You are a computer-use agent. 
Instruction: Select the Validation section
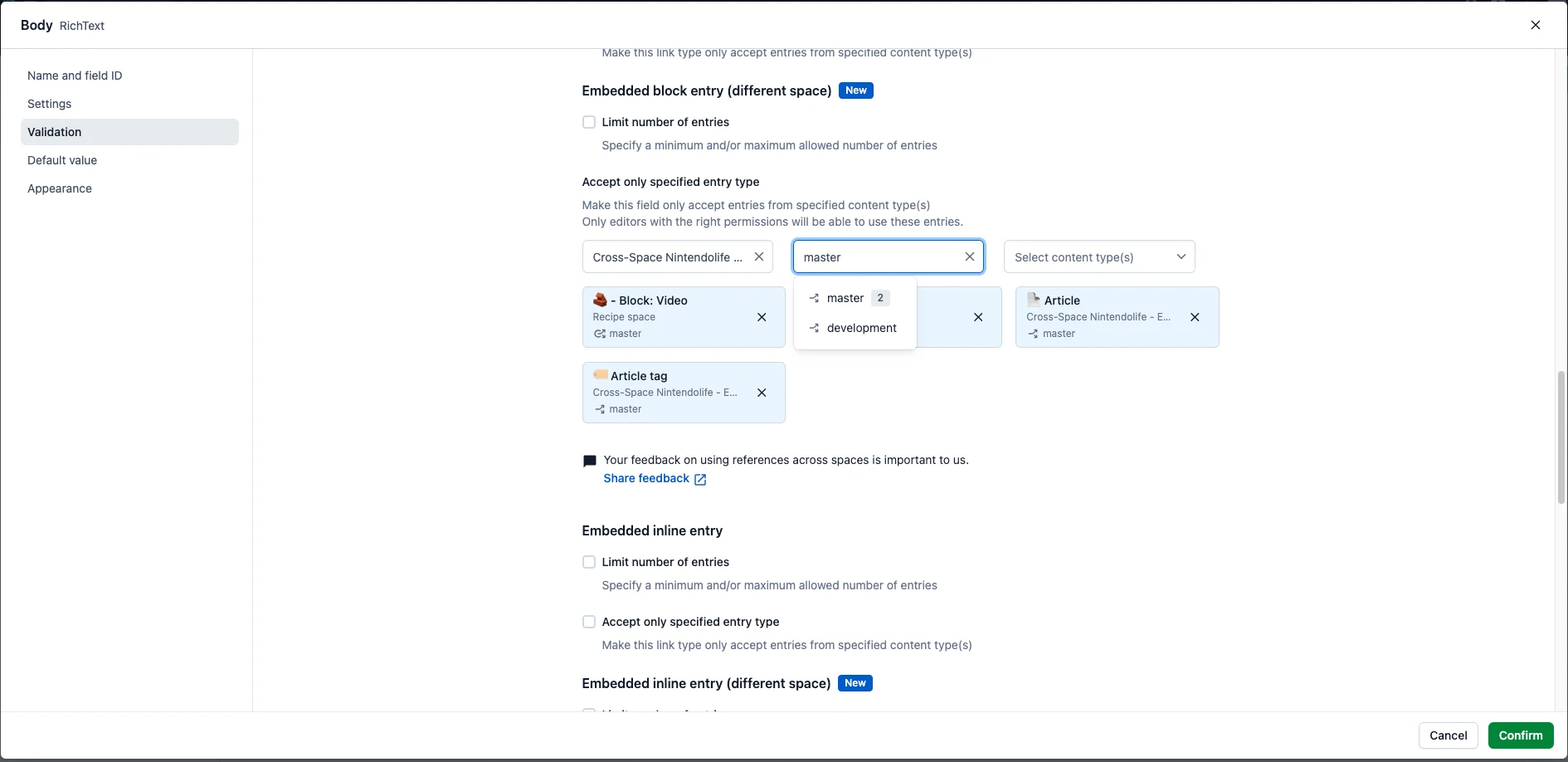click(129, 132)
